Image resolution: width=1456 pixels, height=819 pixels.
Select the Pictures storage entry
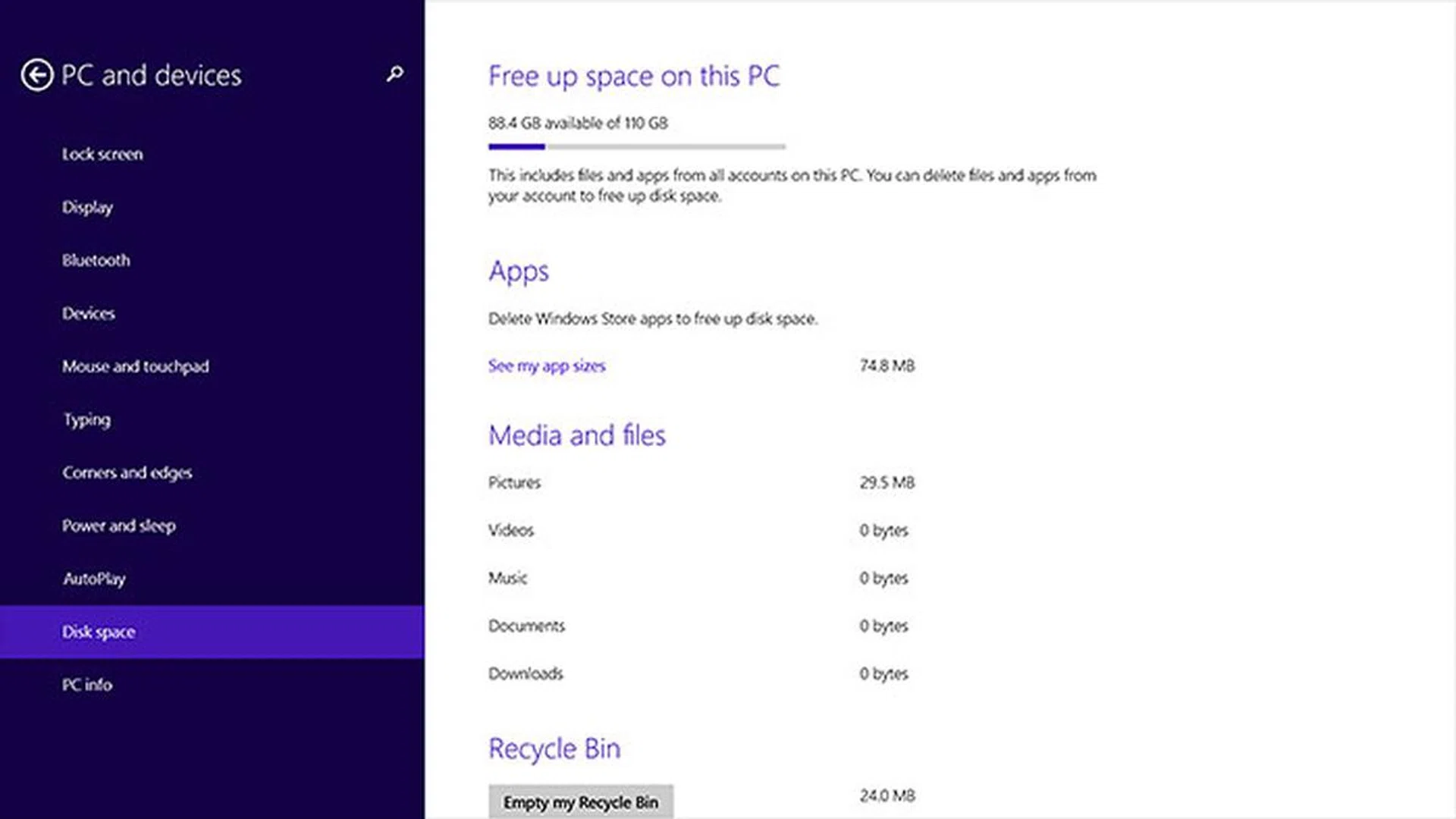point(514,482)
